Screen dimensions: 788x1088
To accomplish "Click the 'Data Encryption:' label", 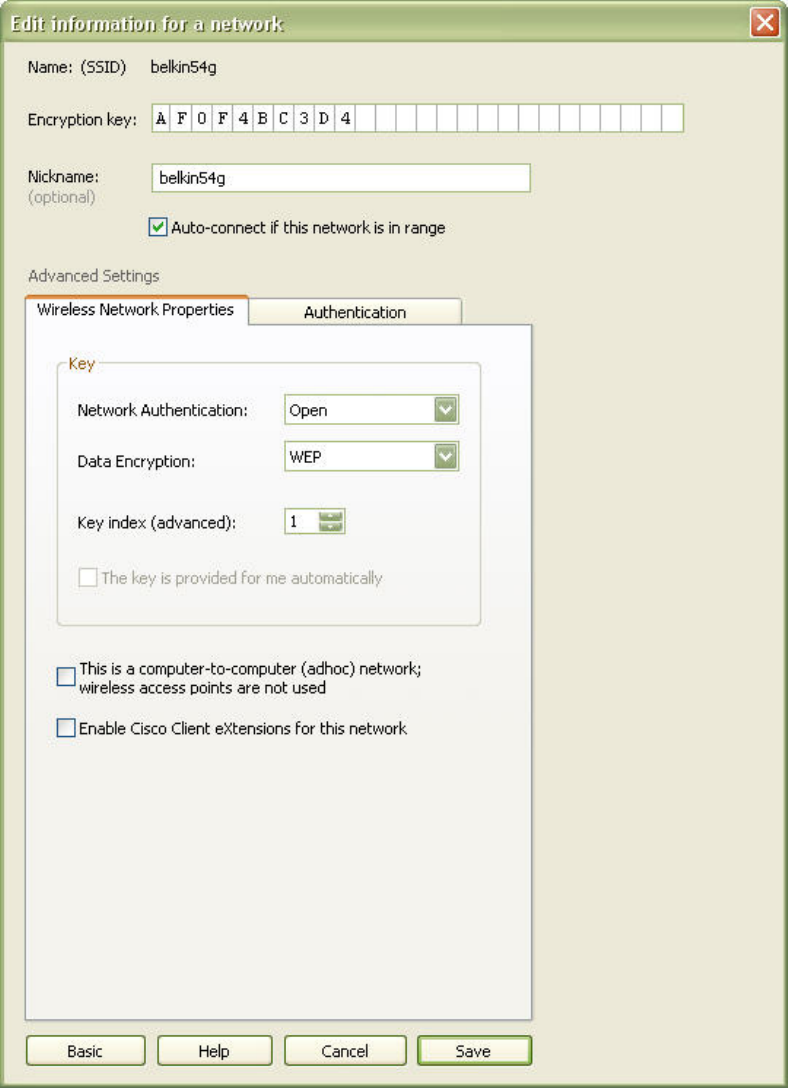I will pyautogui.click(x=136, y=461).
